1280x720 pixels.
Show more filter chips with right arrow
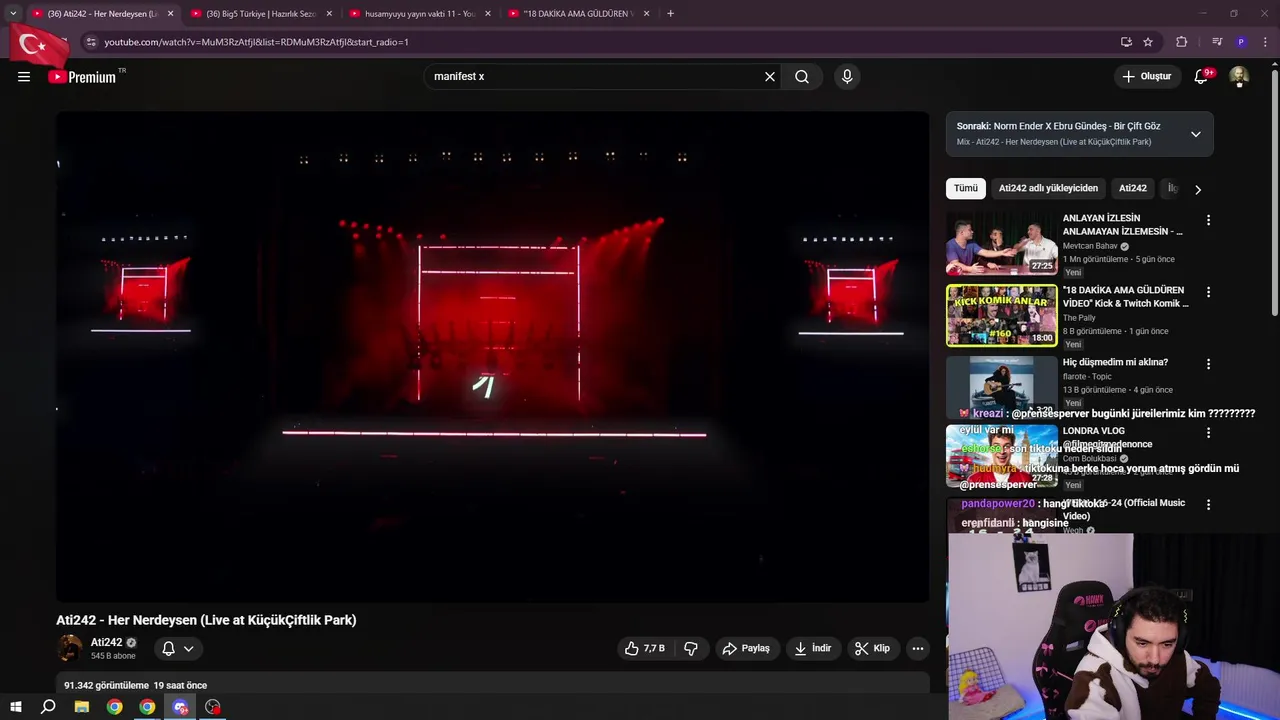tap(1198, 189)
